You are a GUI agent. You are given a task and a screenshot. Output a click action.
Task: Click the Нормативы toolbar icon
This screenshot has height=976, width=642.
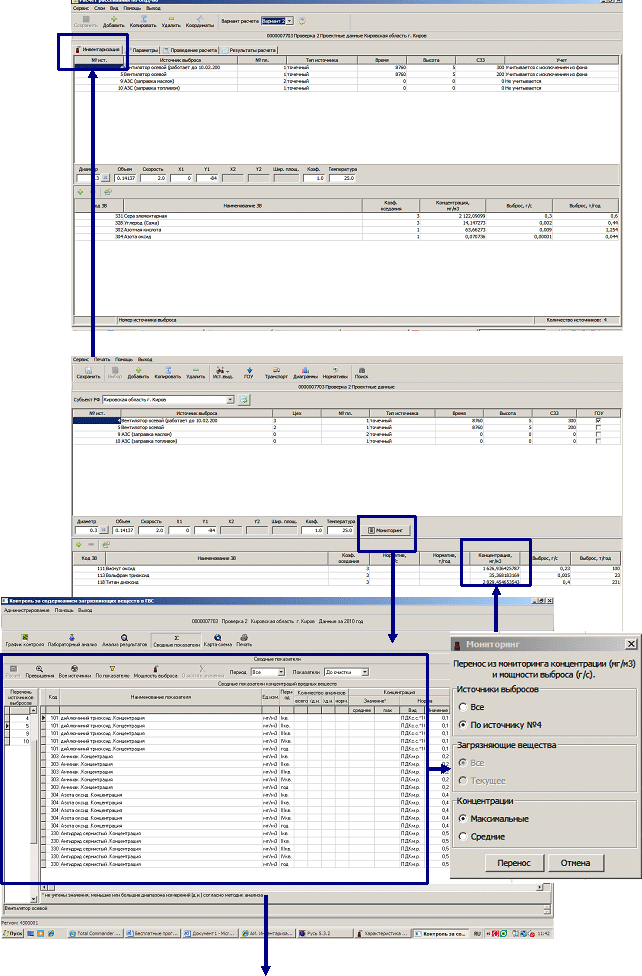(x=334, y=373)
